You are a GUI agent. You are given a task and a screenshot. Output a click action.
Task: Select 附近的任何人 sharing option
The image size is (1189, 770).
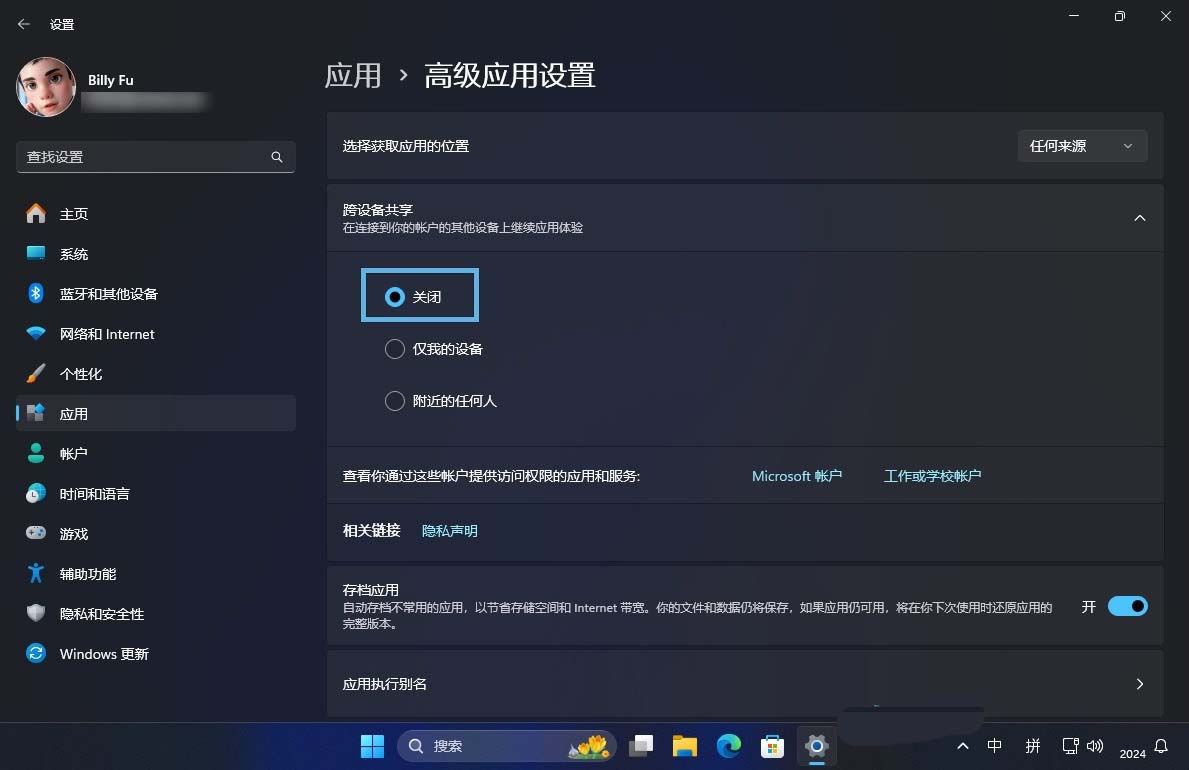395,400
